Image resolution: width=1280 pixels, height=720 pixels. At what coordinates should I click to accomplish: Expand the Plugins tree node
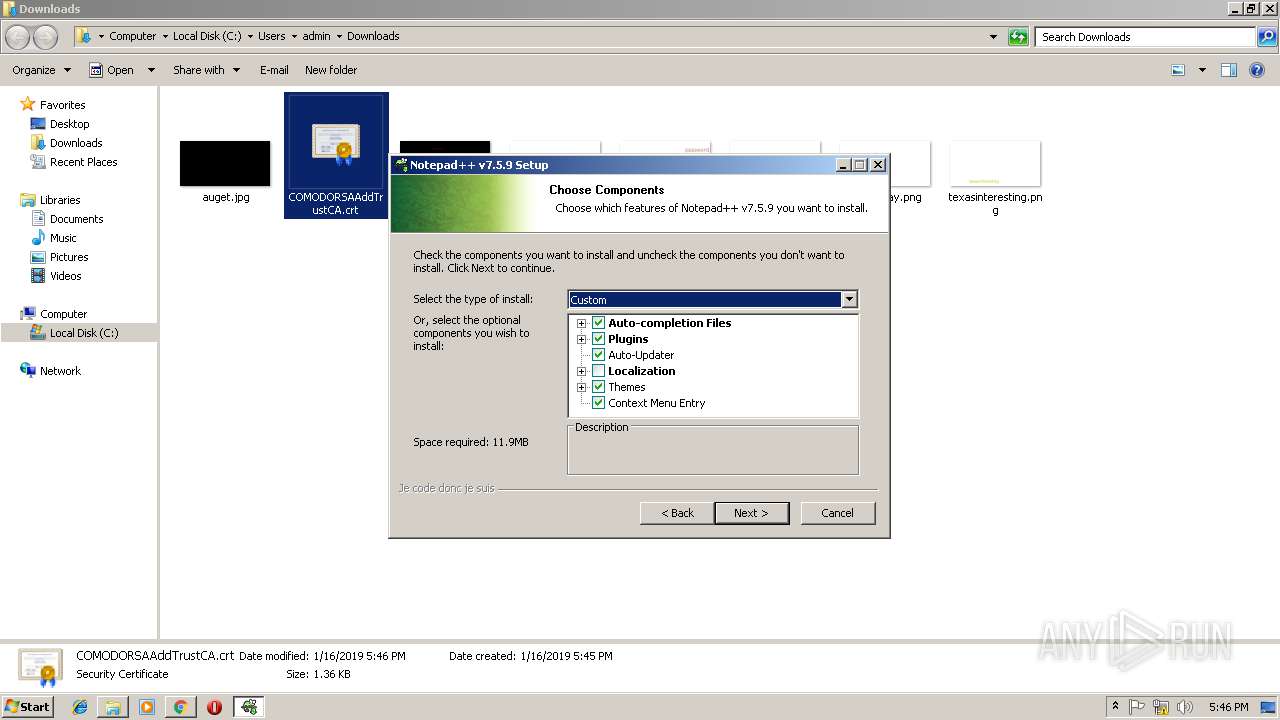(x=581, y=339)
